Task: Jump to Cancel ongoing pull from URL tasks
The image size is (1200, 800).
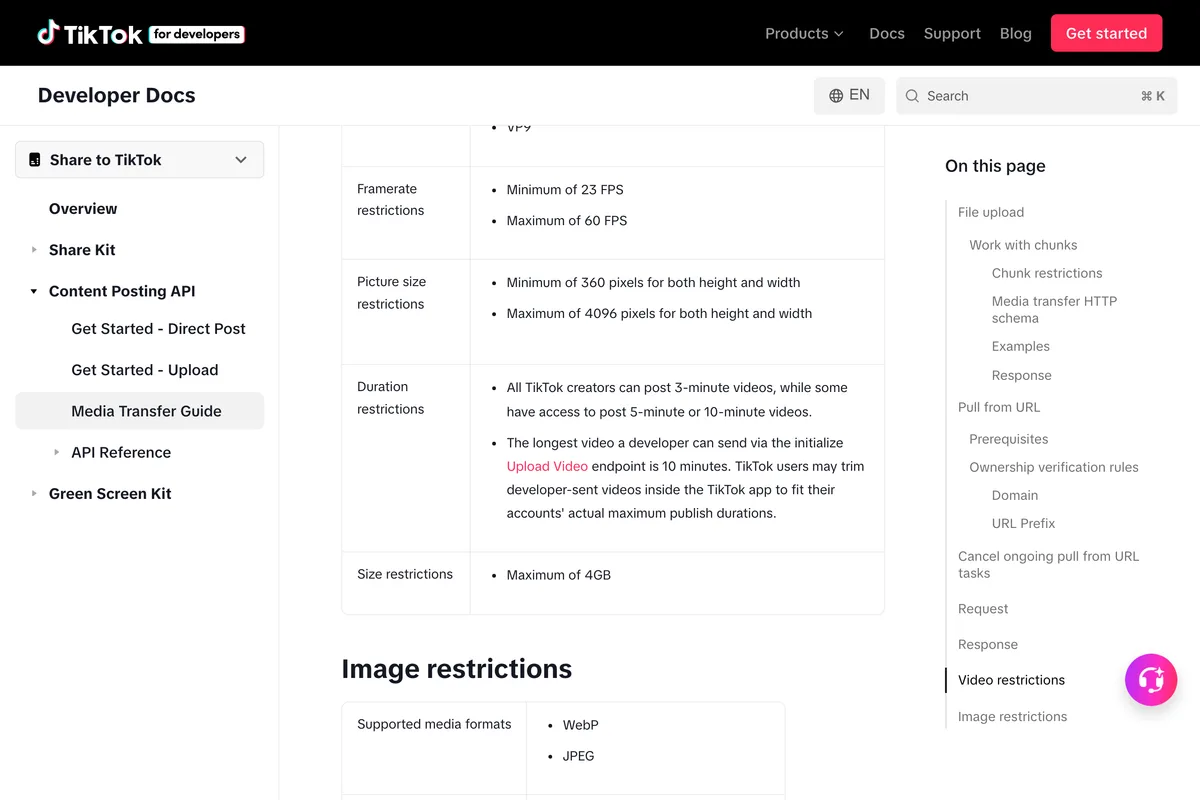Action: tap(1048, 565)
